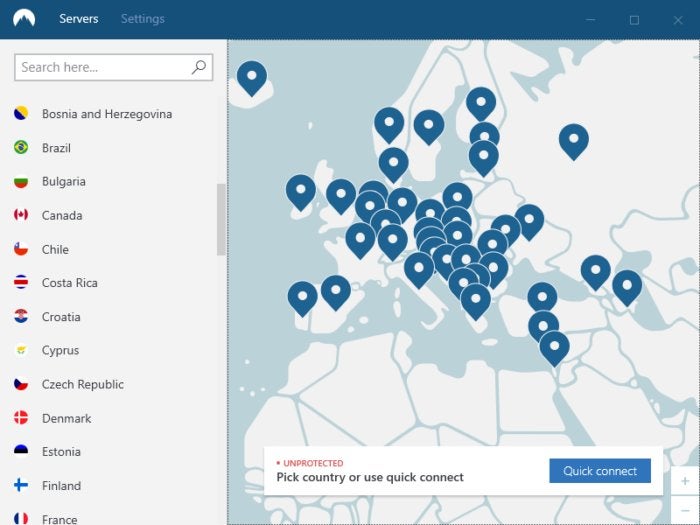Click the Bulgaria flag icon
Screen dimensions: 700x525
(21, 181)
